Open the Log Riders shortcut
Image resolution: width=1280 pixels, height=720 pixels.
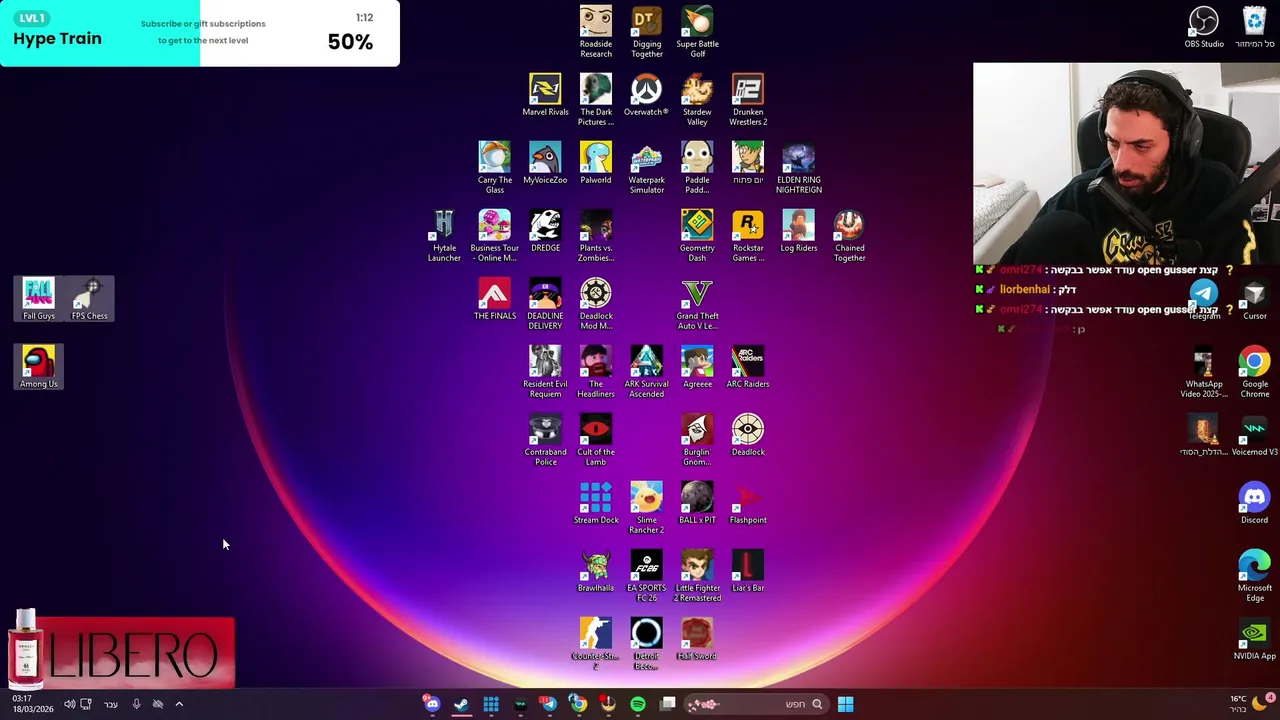799,231
